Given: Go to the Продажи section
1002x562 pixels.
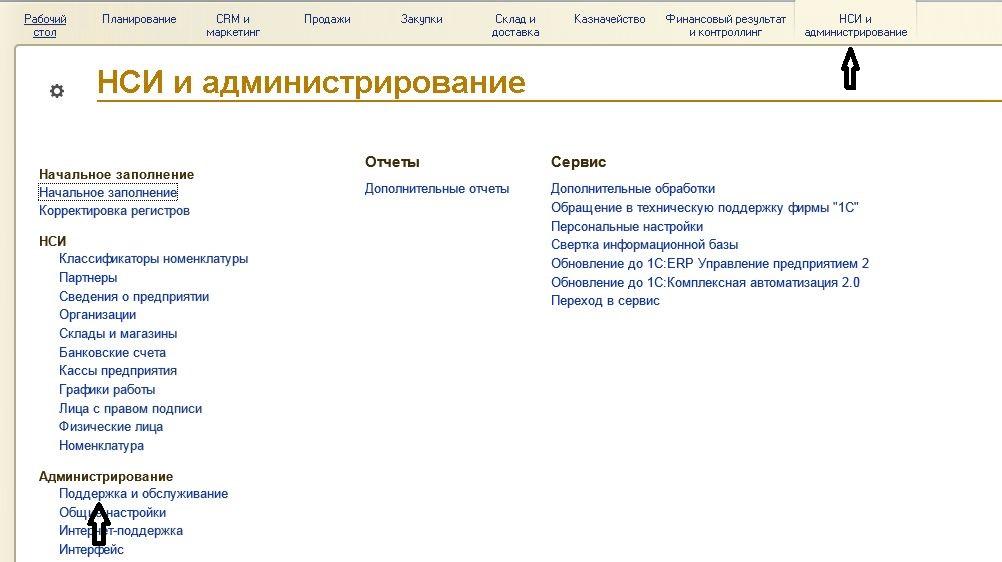Looking at the screenshot, I should pos(327,19).
